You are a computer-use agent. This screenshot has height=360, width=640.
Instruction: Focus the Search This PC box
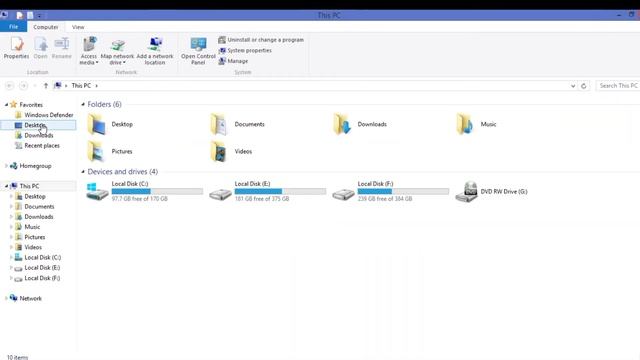click(x=618, y=86)
